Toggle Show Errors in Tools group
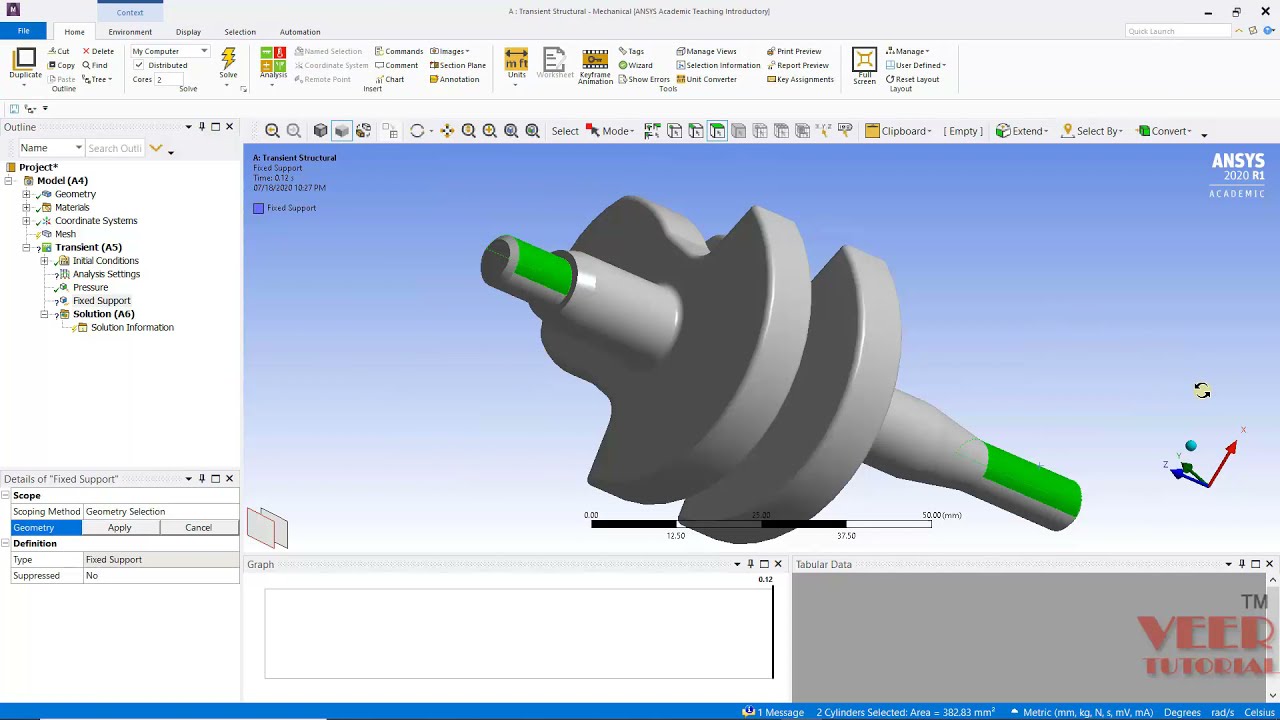 click(x=643, y=79)
